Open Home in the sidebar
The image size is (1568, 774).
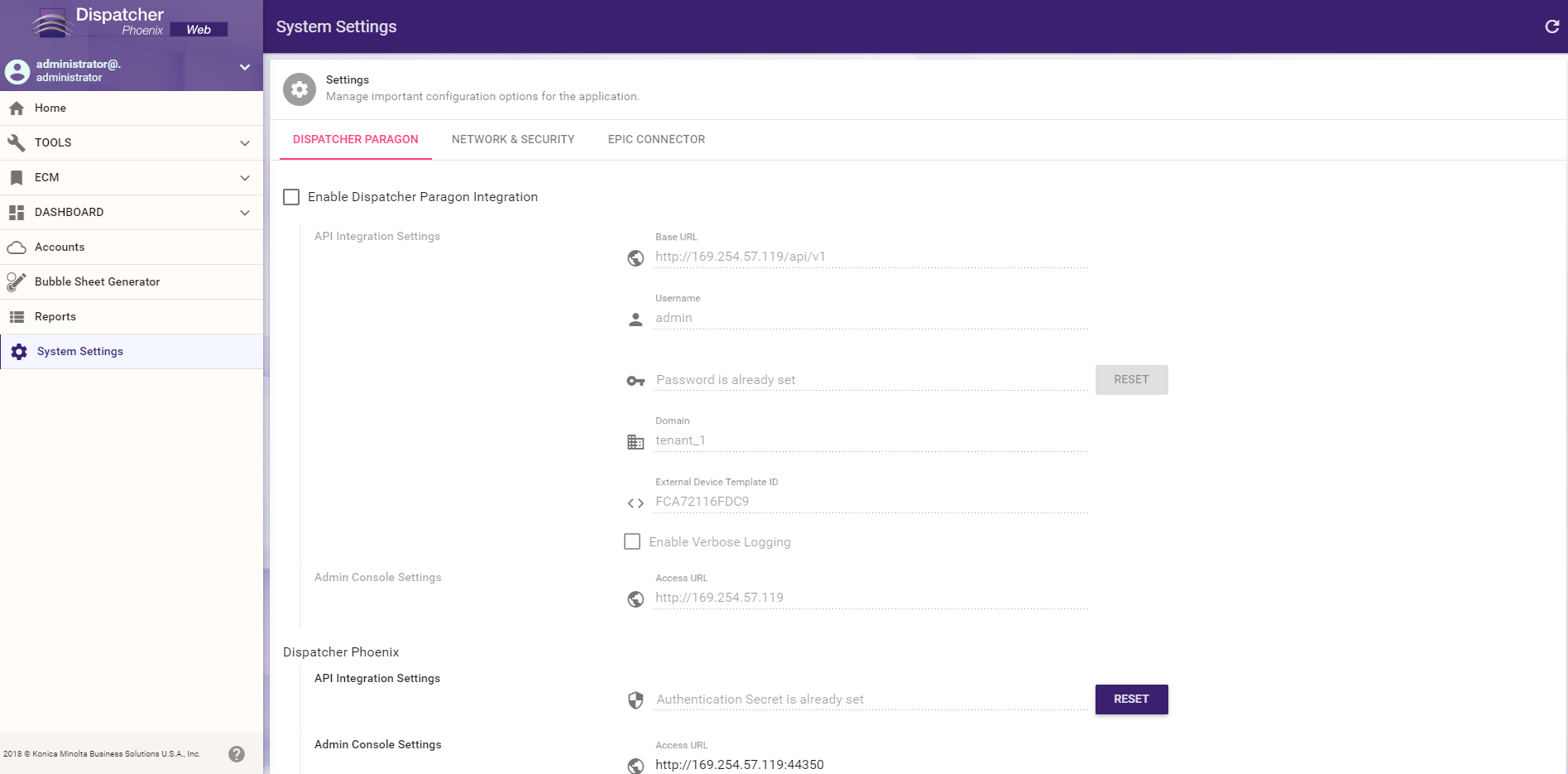132,108
